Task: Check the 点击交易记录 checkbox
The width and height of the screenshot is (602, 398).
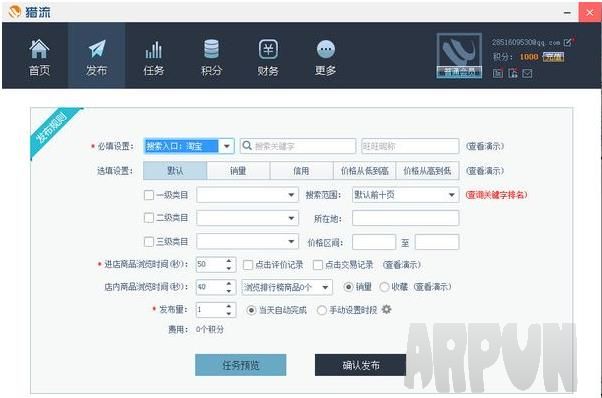Action: pyautogui.click(x=318, y=265)
